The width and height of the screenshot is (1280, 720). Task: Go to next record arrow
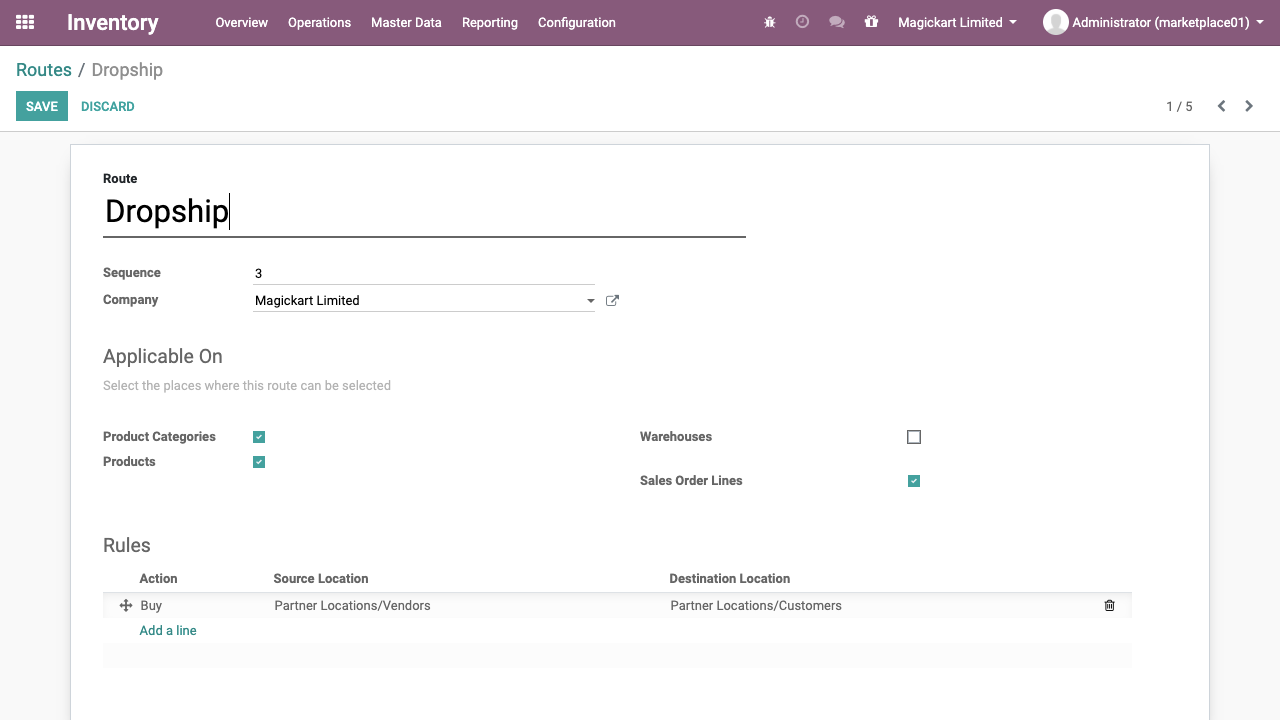coord(1249,106)
